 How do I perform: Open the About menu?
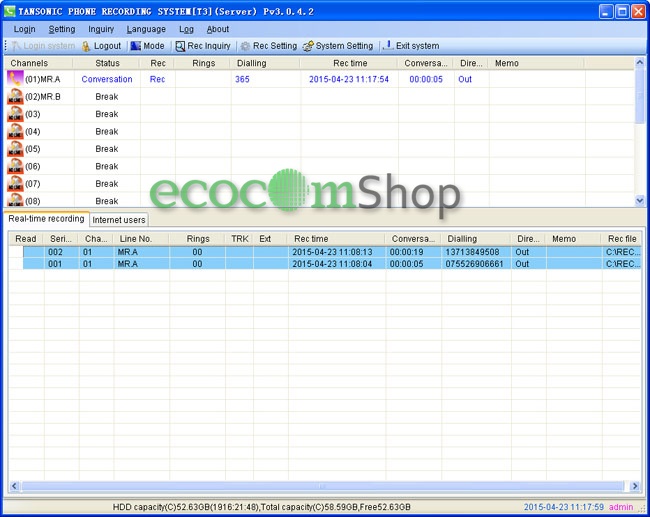click(x=218, y=29)
